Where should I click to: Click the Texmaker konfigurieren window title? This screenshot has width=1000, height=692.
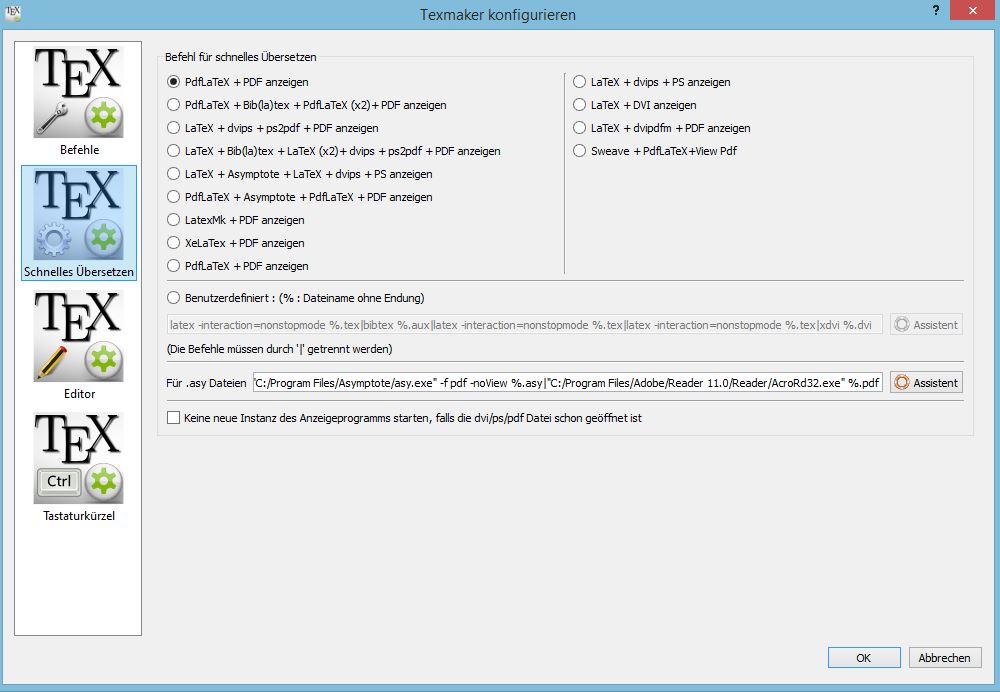[x=497, y=14]
